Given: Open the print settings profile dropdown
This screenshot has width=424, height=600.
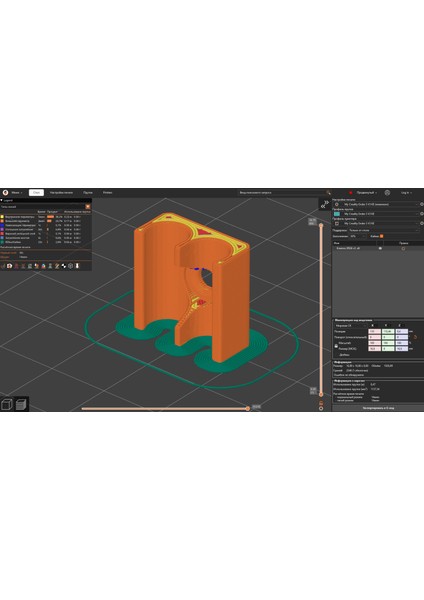Looking at the screenshot, I should (x=379, y=204).
